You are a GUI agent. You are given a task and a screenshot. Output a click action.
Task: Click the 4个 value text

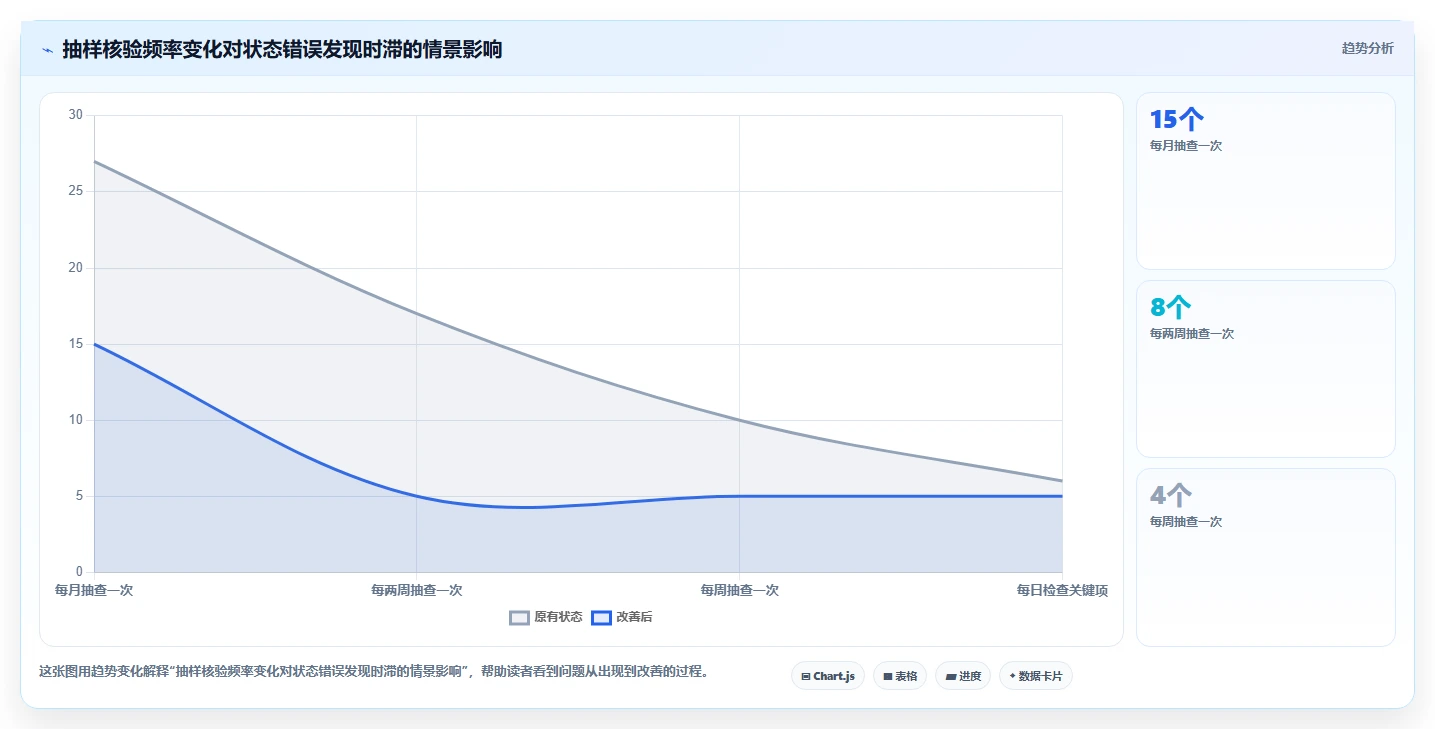(1171, 495)
